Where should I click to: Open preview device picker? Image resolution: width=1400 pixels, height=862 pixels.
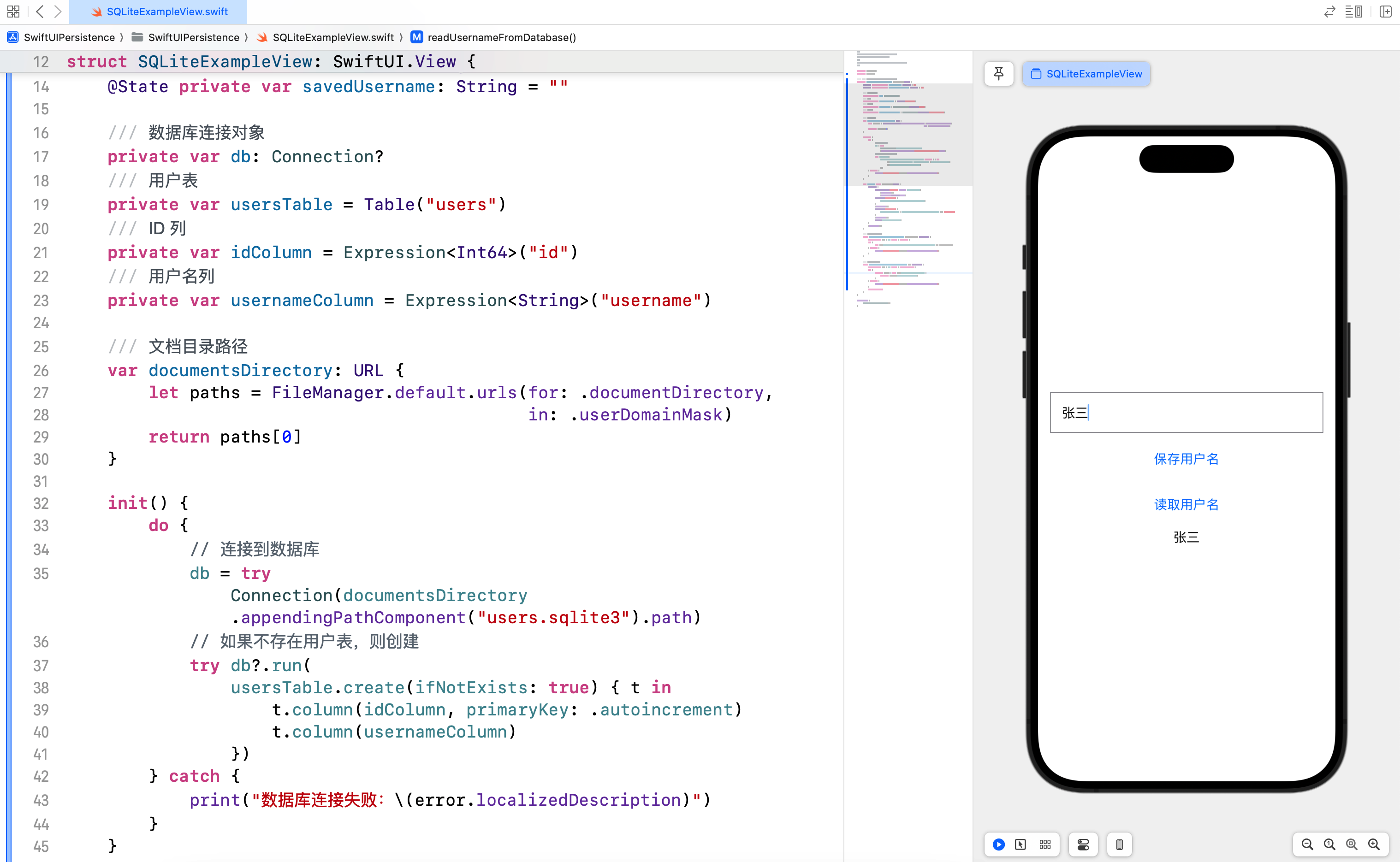coord(1120,844)
